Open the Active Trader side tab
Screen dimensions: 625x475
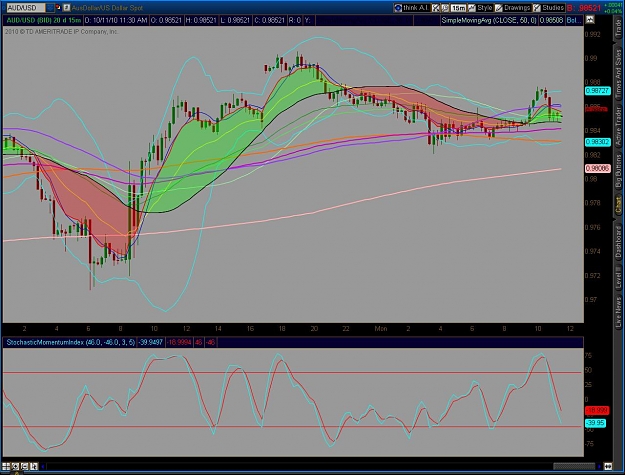(x=618, y=124)
